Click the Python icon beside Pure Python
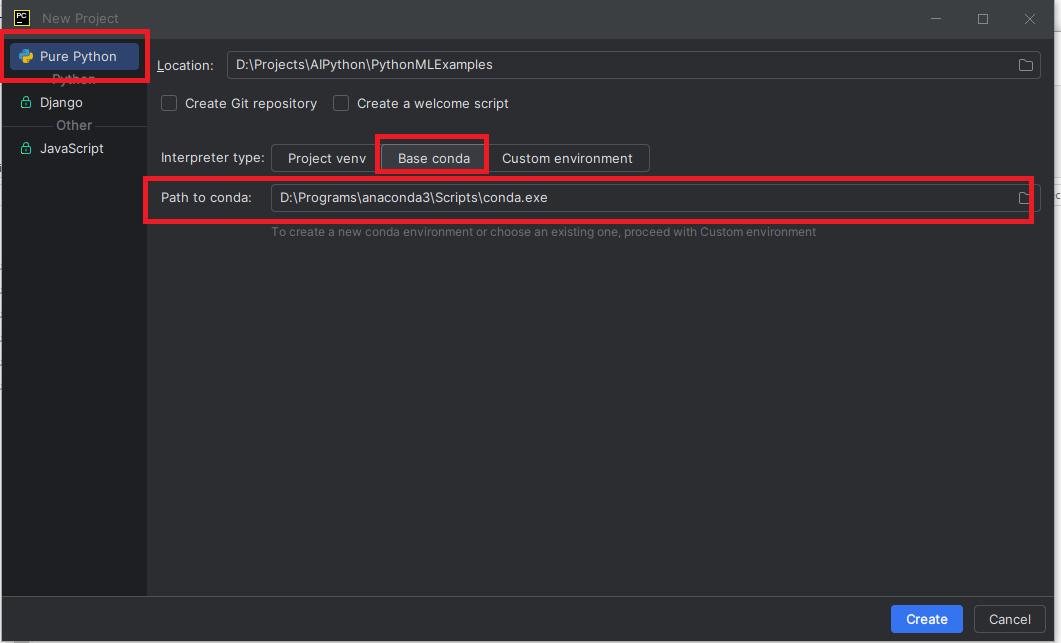This screenshot has width=1061, height=643. click(26, 57)
